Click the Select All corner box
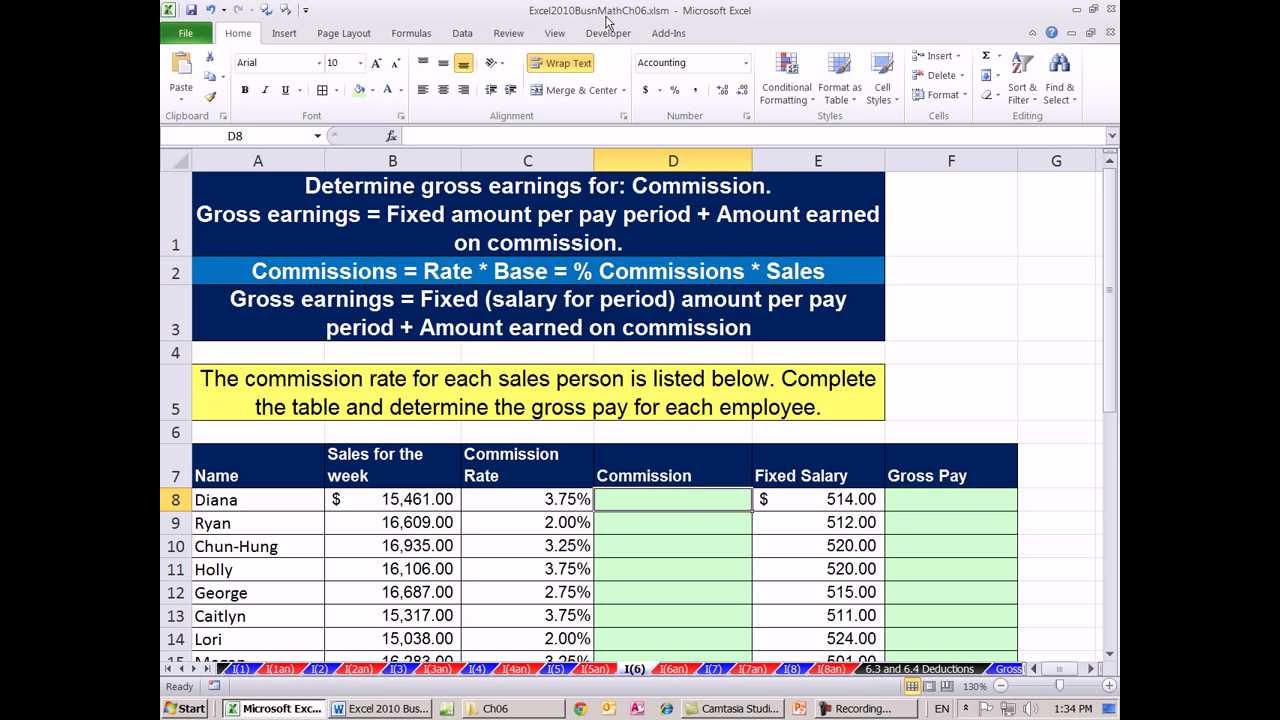 point(176,161)
